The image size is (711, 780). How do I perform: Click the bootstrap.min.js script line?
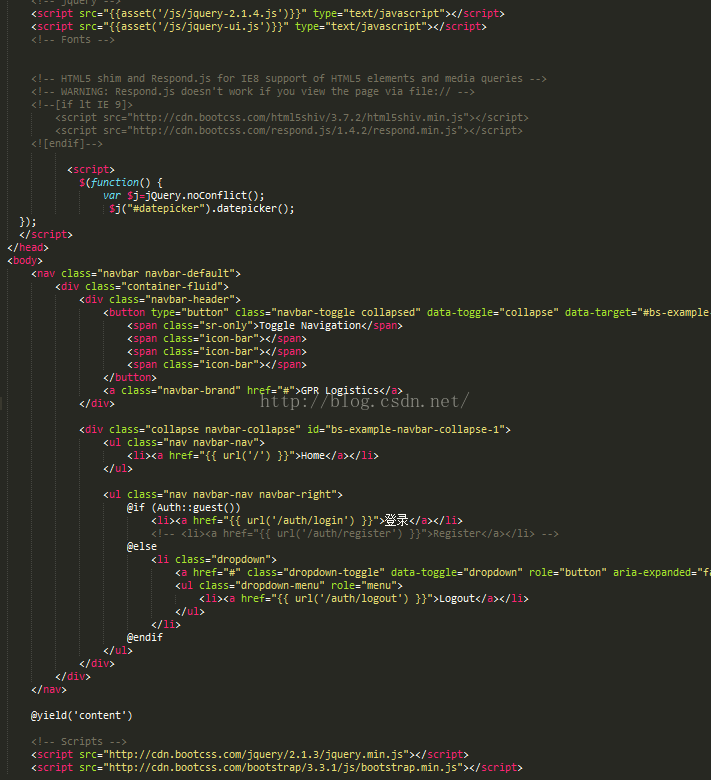point(277,768)
